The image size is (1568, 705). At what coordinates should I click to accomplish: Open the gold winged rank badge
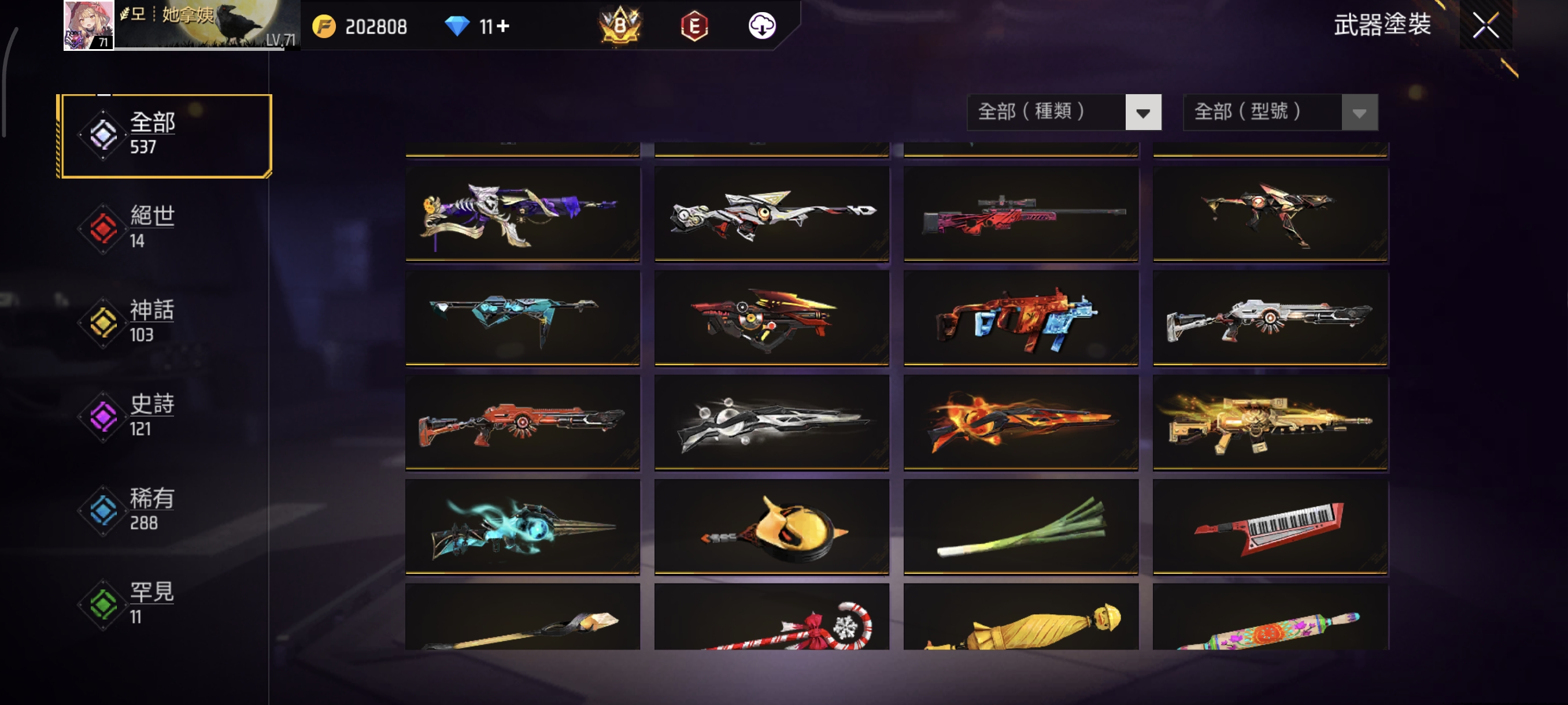point(620,25)
